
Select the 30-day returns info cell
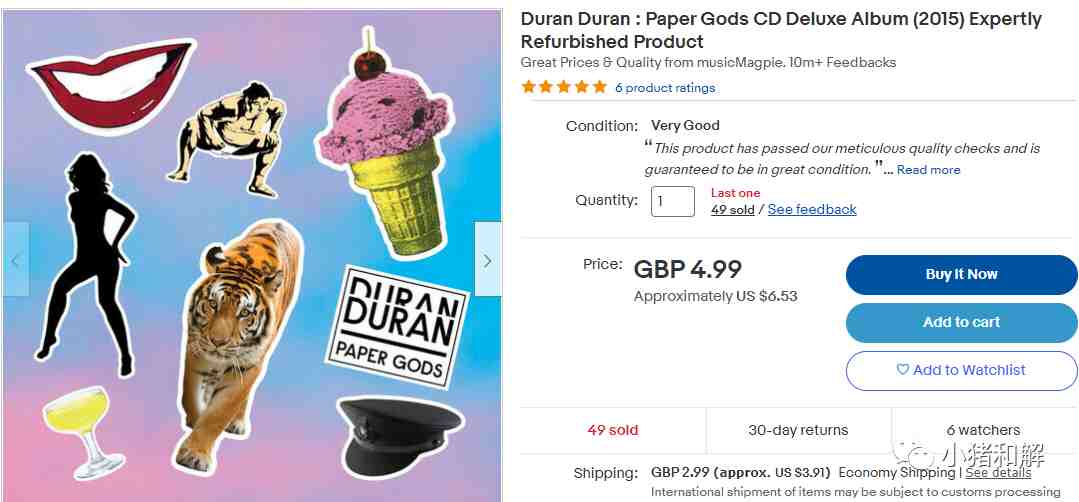click(798, 430)
